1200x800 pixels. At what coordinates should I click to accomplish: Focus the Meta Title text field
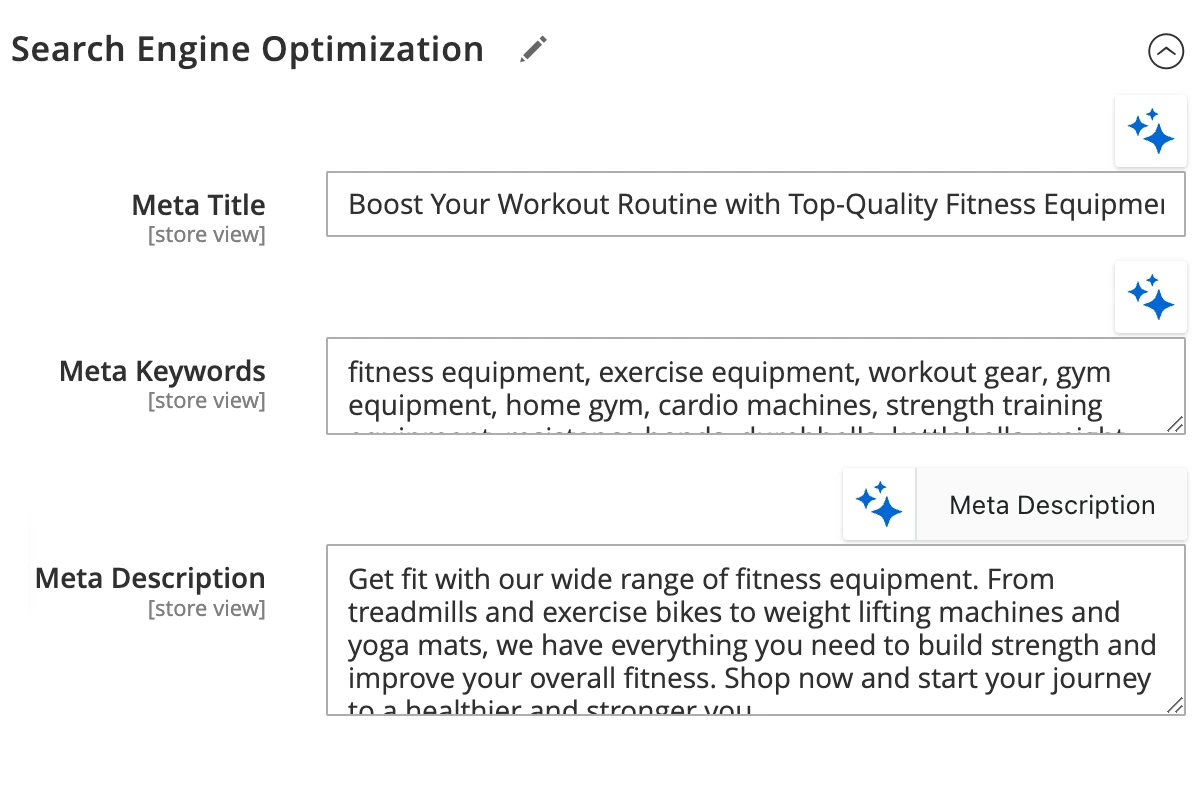[x=755, y=205]
